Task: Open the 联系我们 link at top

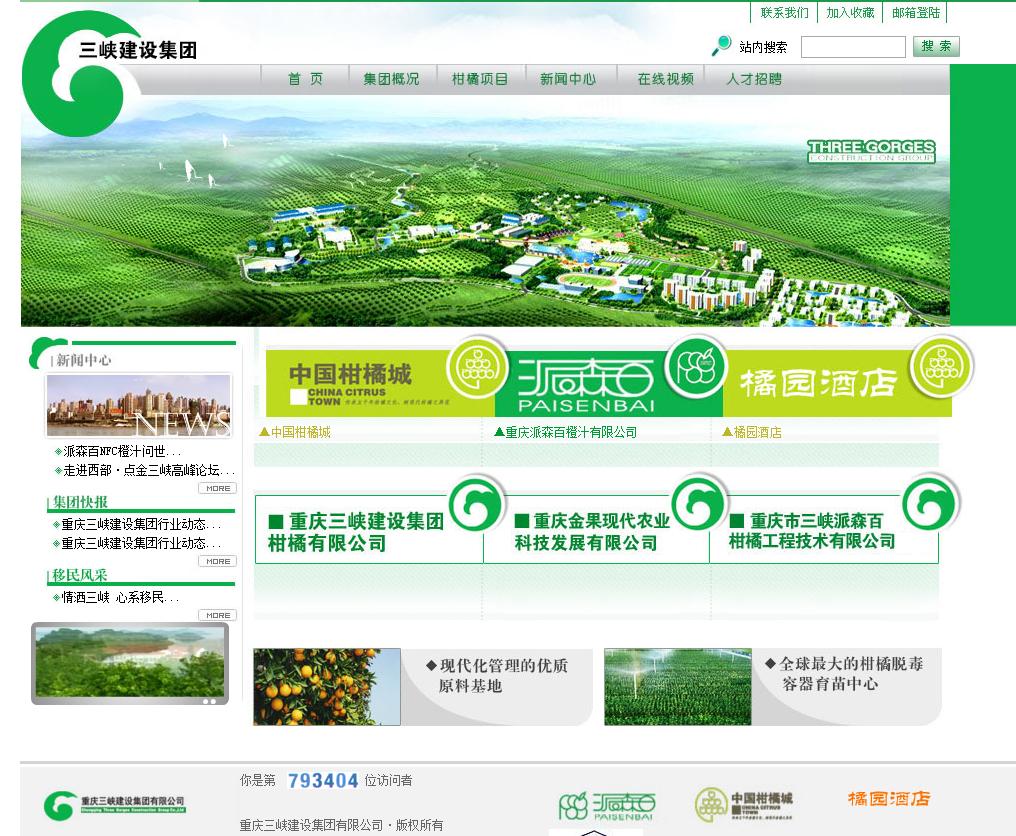Action: pyautogui.click(x=784, y=13)
